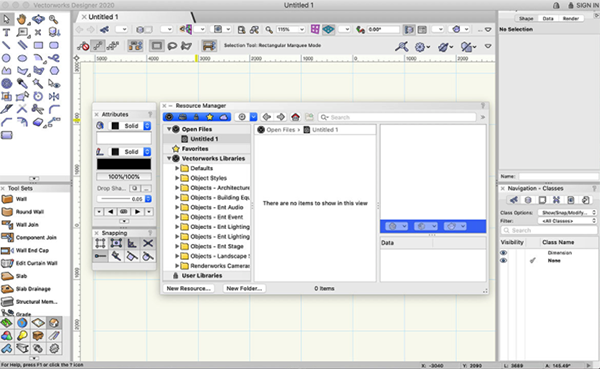Select the arrow Selection tool
600x369 pixels.
click(7, 19)
